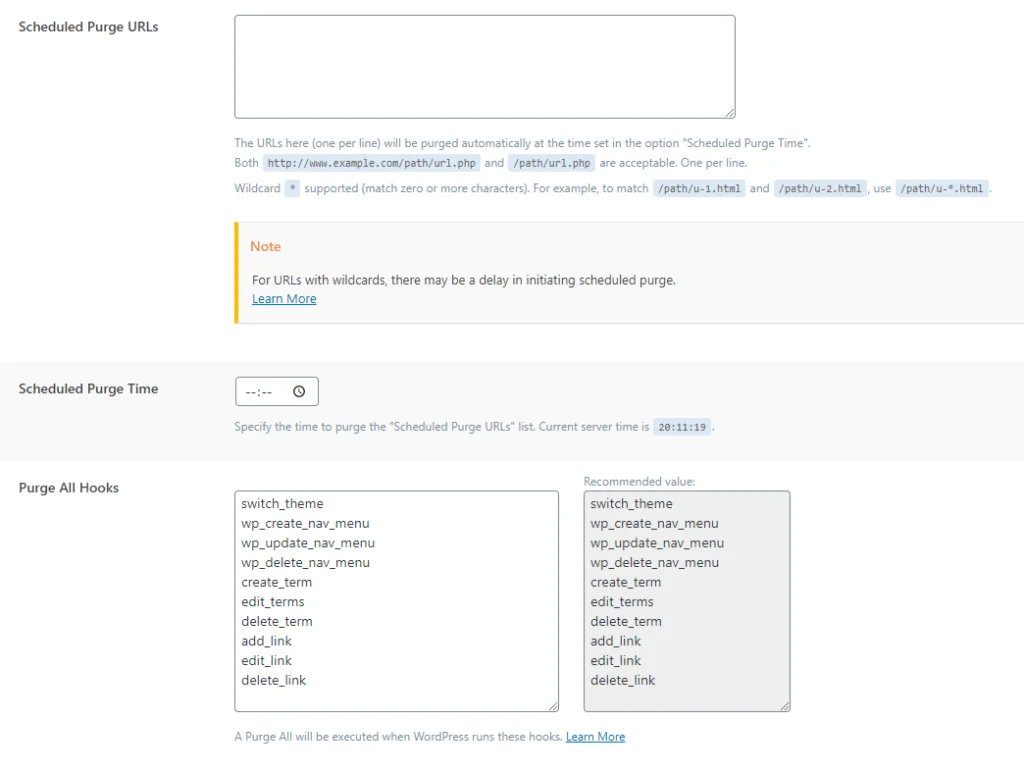Click the Recommended value: caption
This screenshot has width=1024, height=772.
coord(639,481)
